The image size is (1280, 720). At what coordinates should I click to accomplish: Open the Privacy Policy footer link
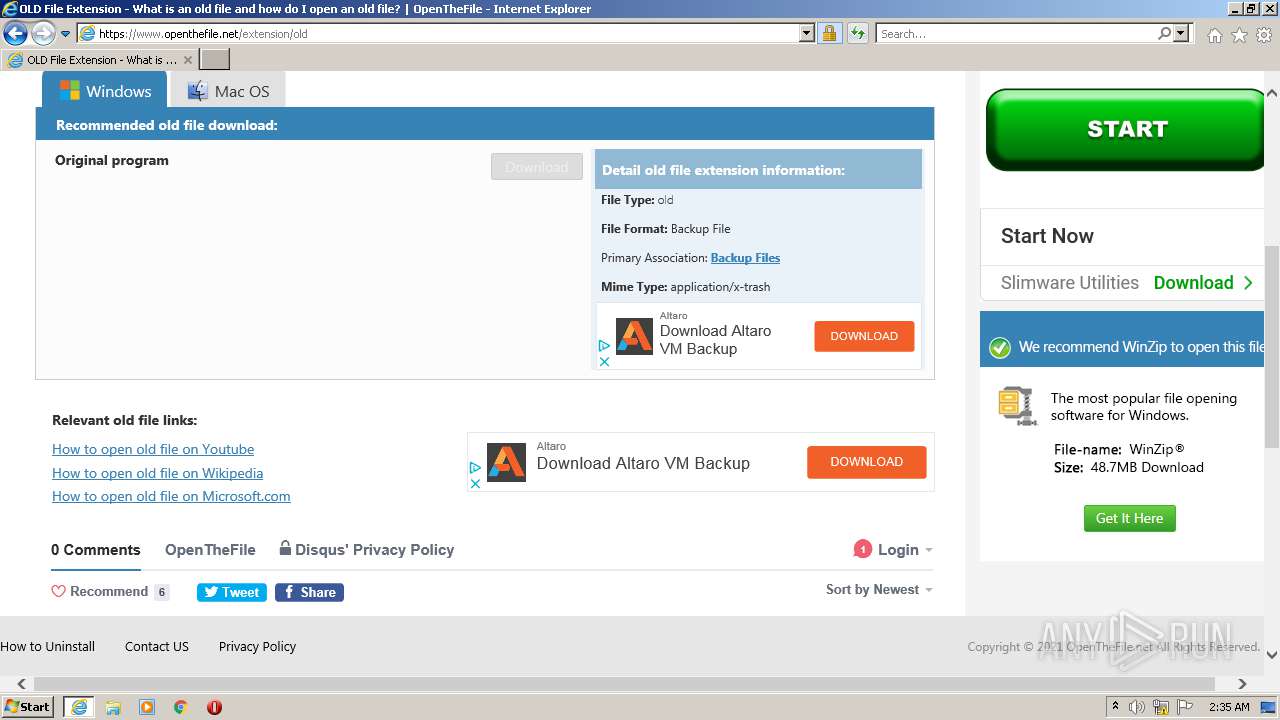[x=257, y=646]
